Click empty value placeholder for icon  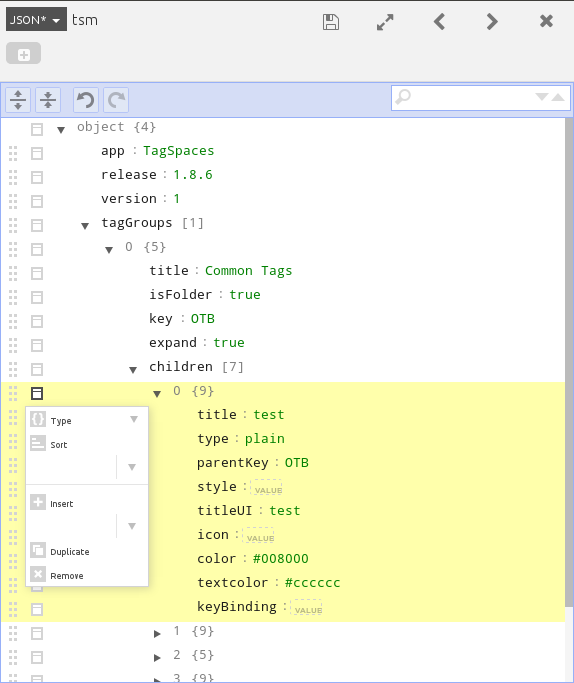(258, 535)
